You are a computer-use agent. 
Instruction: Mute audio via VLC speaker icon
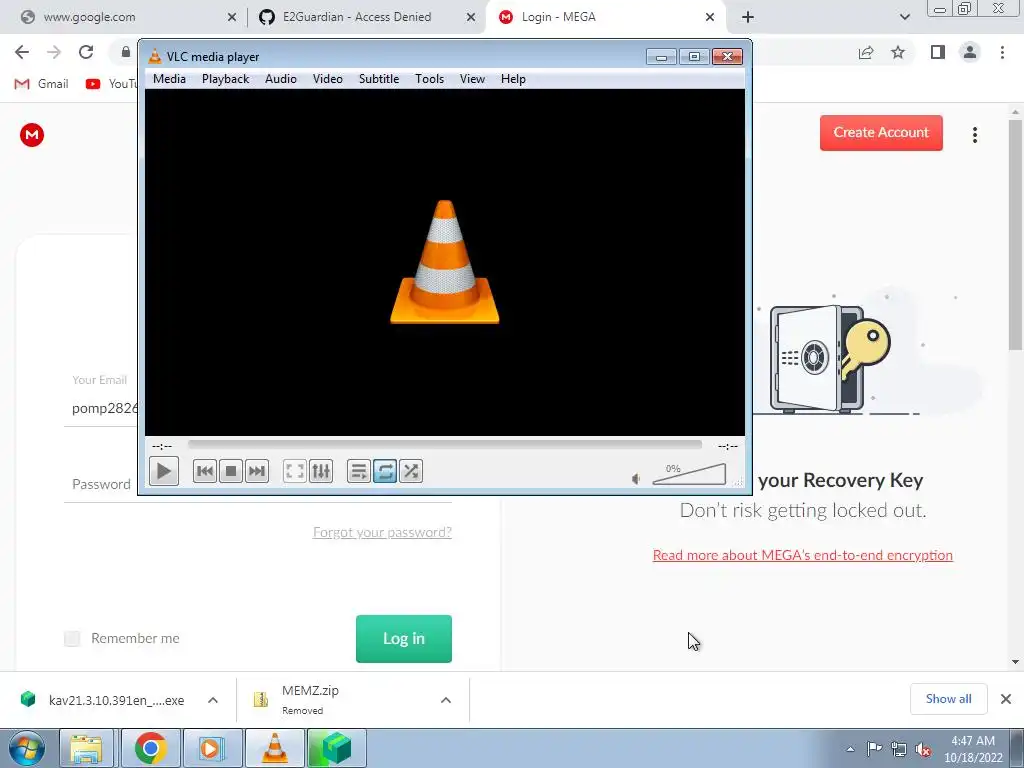[x=636, y=479]
